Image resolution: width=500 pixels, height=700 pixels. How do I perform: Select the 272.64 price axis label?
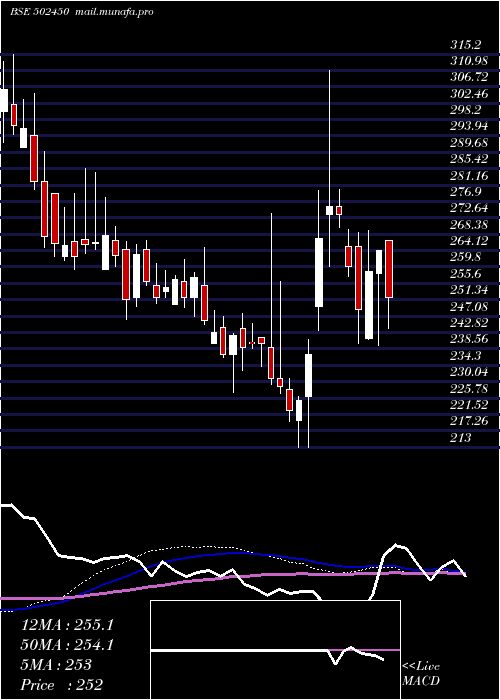(x=469, y=208)
